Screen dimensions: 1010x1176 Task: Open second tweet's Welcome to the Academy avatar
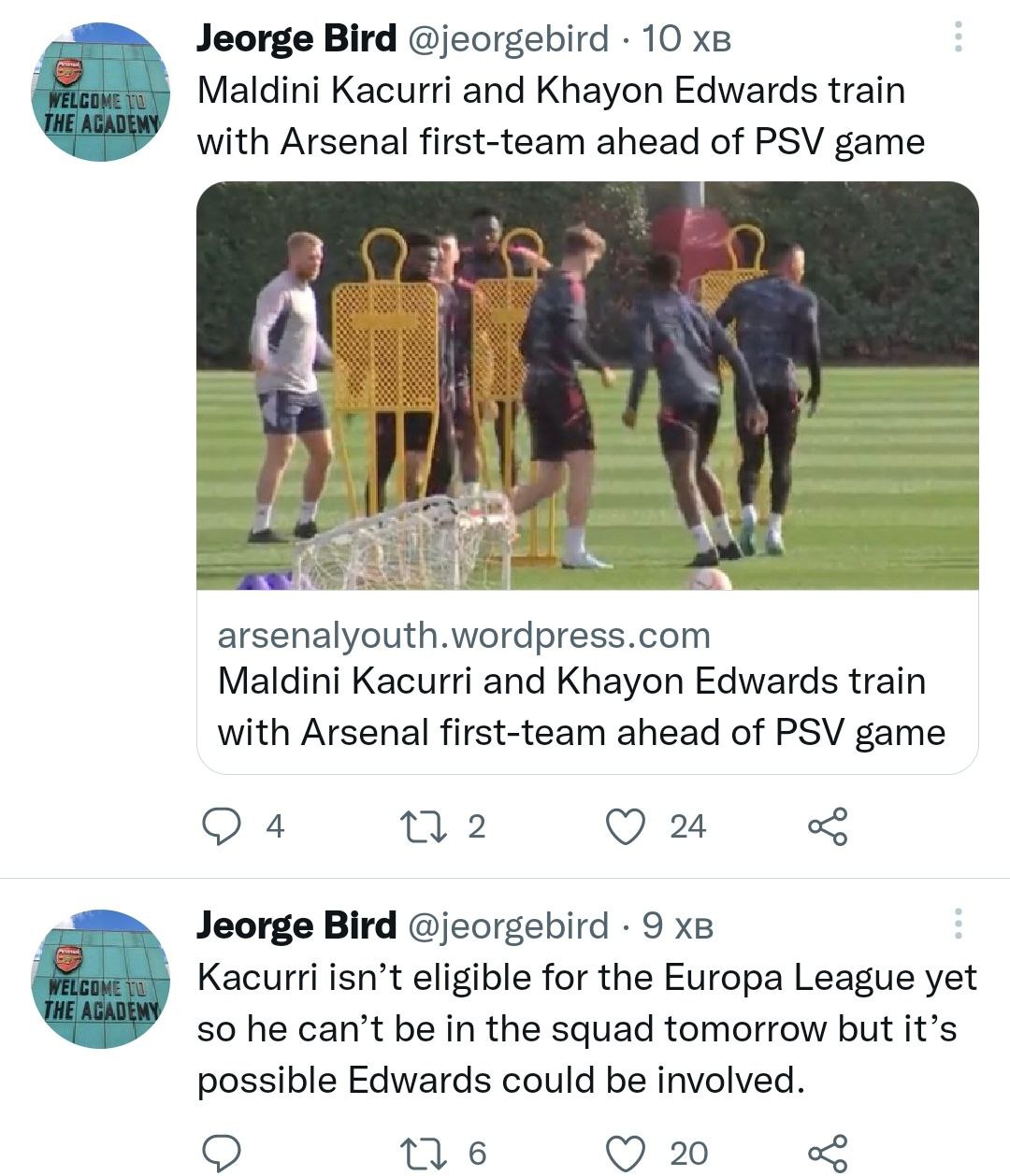coord(101,979)
